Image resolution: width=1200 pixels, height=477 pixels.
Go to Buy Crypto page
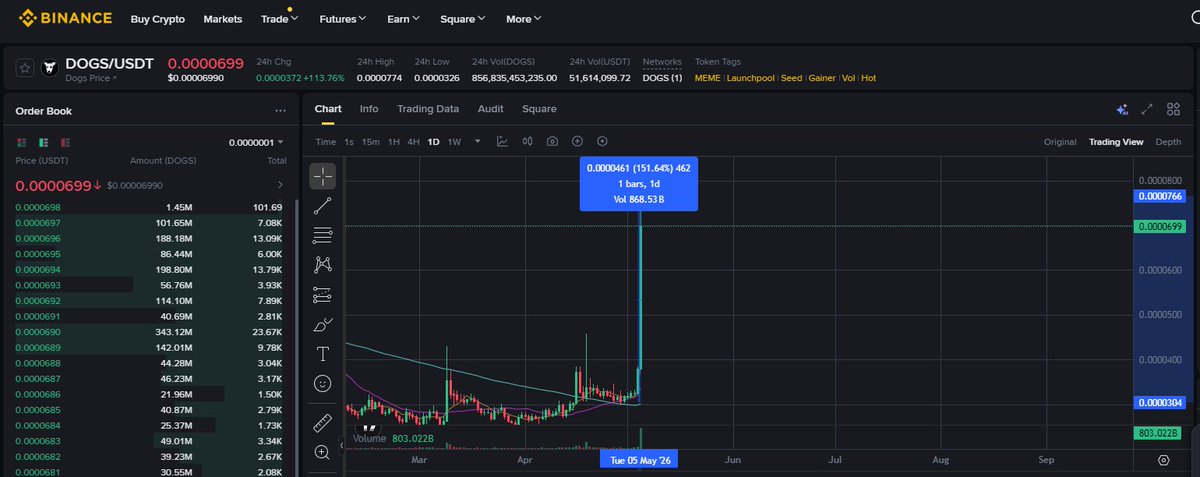tap(157, 19)
